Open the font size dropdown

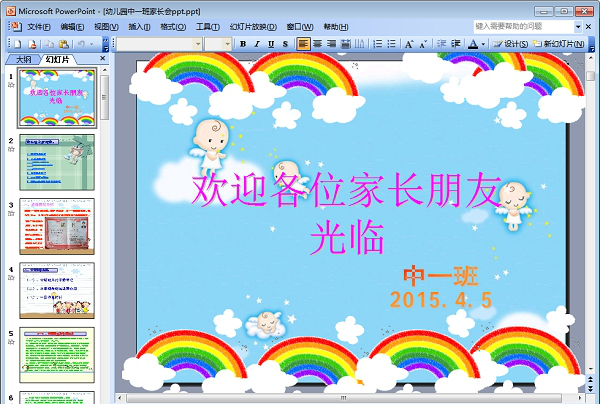[x=228, y=44]
